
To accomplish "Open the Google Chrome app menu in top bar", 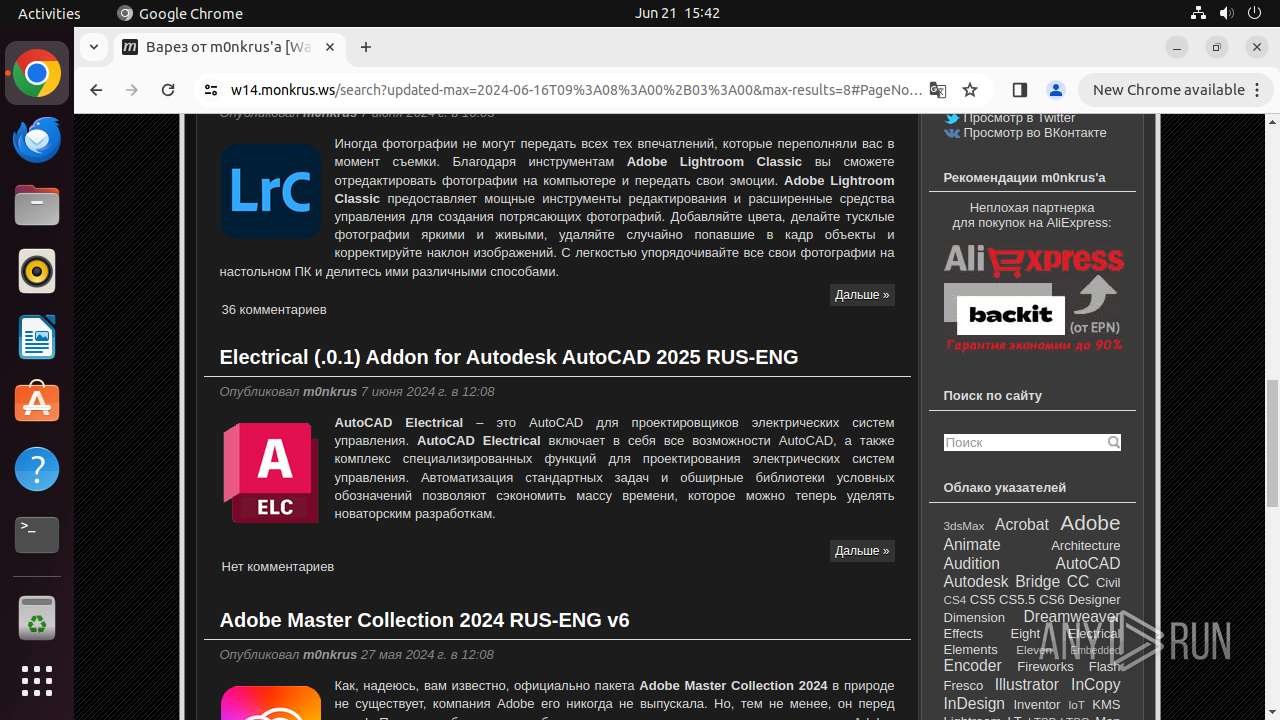I will pyautogui.click(x=180, y=13).
